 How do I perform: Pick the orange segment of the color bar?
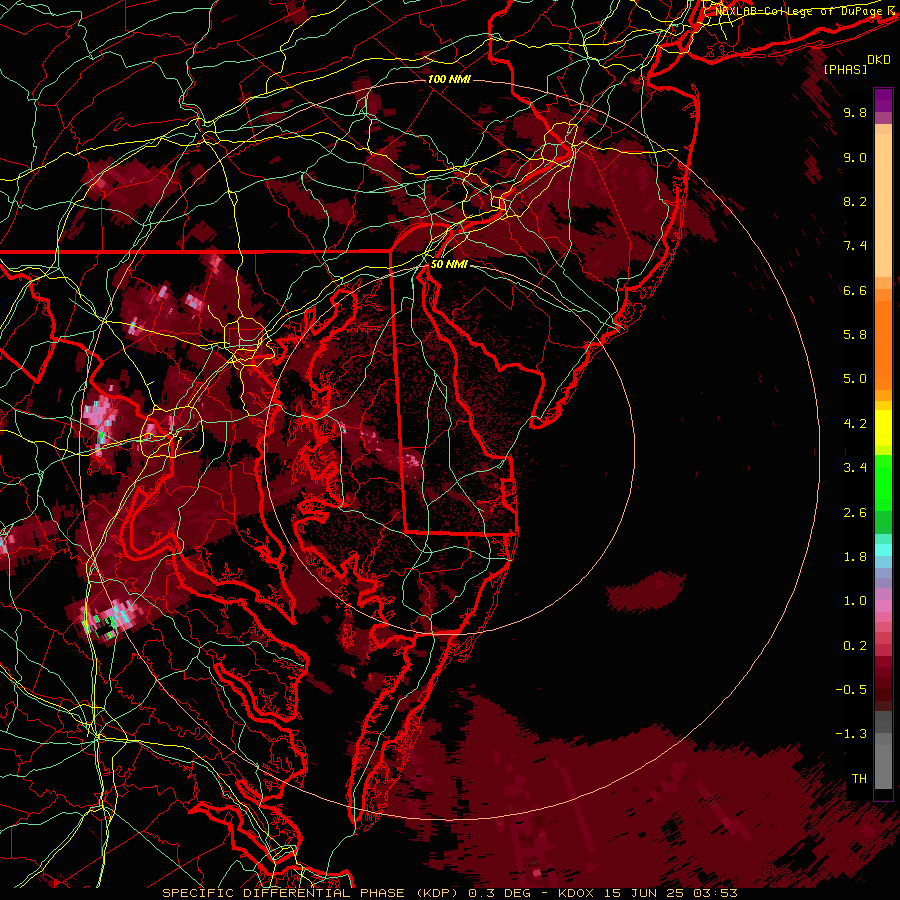(x=883, y=344)
